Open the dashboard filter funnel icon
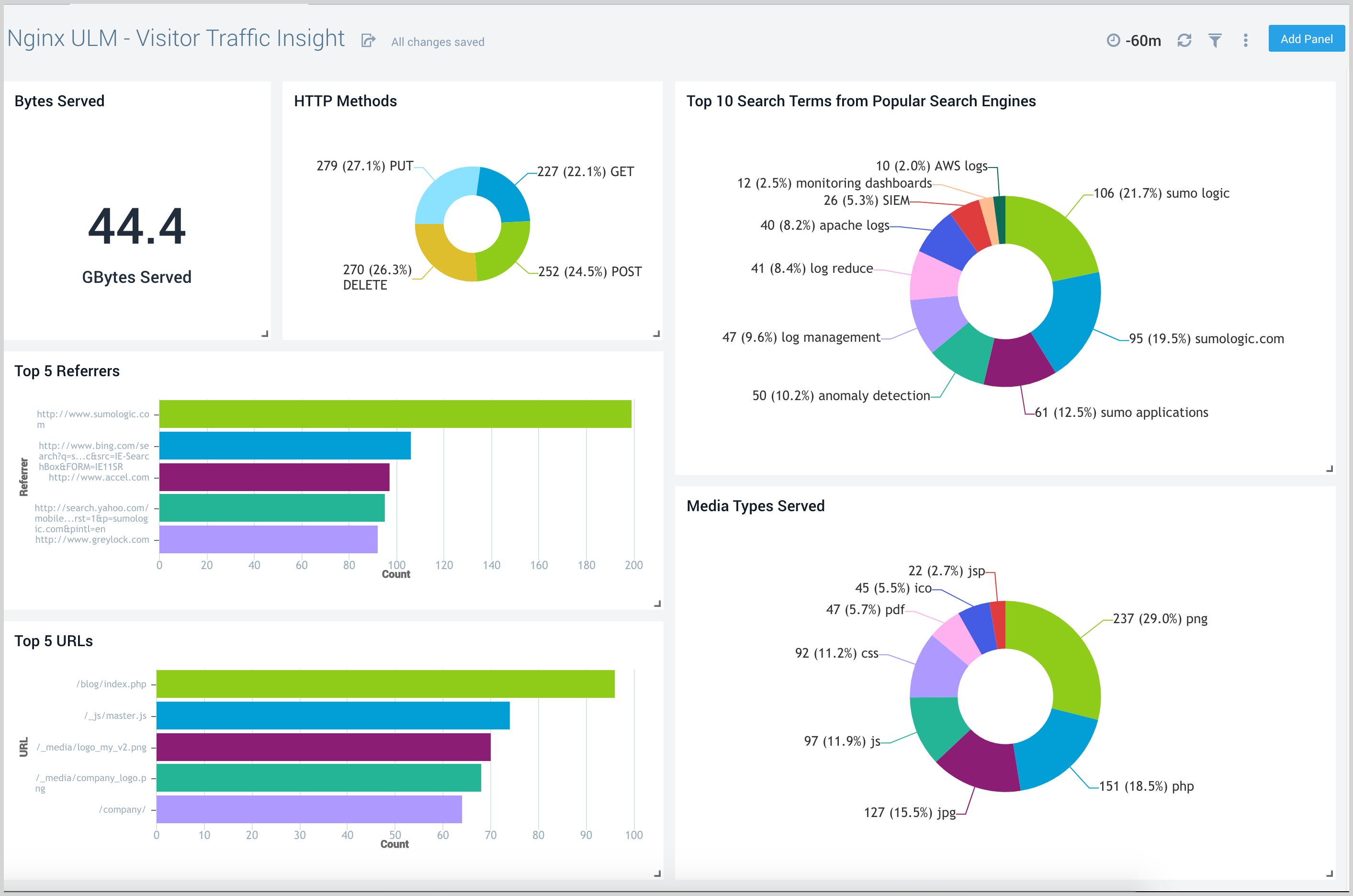Image resolution: width=1353 pixels, height=896 pixels. (x=1215, y=41)
